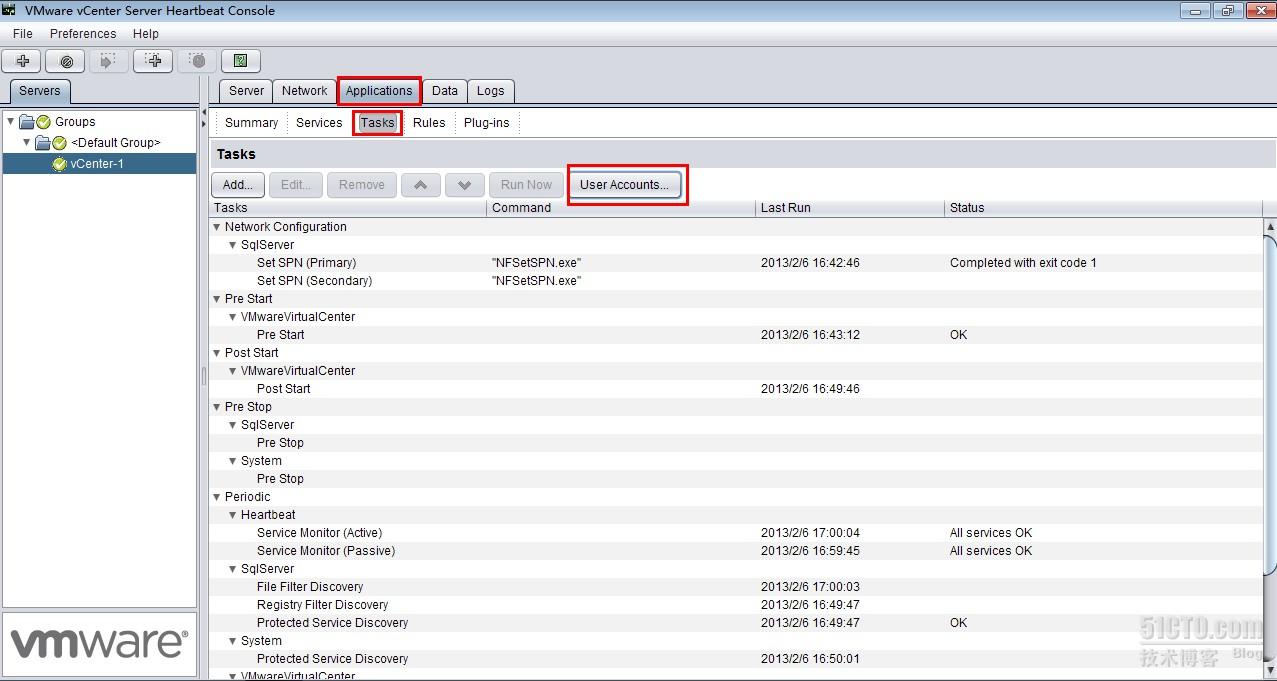Select vCenter-1 server in tree
1277x681 pixels.
[x=97, y=164]
